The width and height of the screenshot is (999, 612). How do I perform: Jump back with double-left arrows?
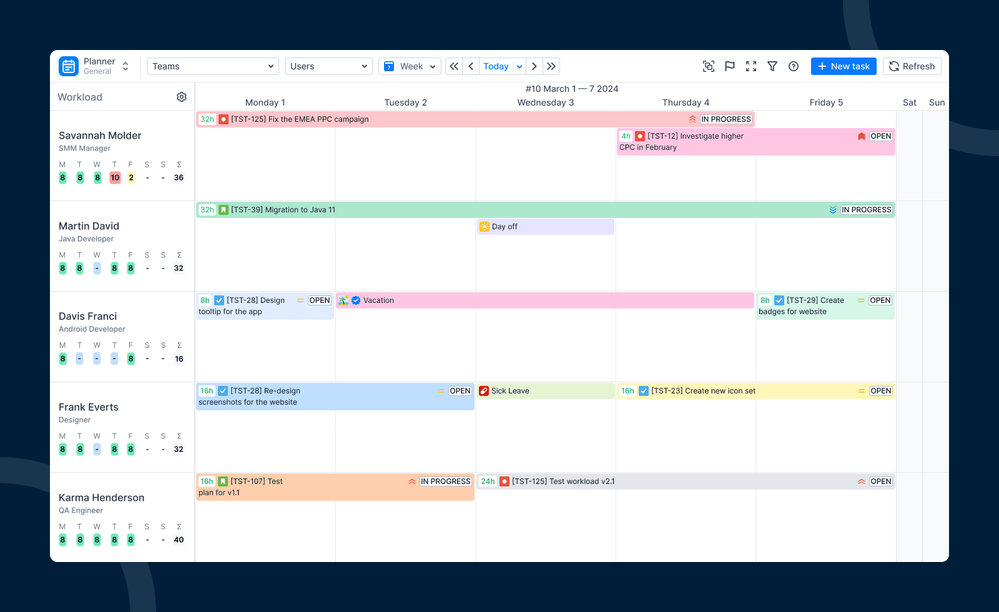pos(454,66)
